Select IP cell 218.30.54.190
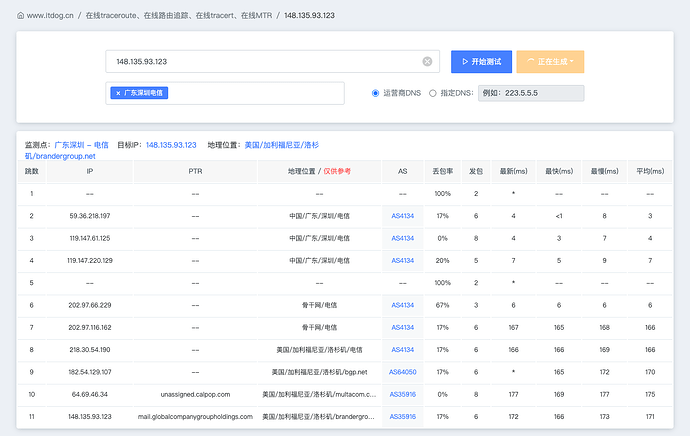 [x=90, y=350]
